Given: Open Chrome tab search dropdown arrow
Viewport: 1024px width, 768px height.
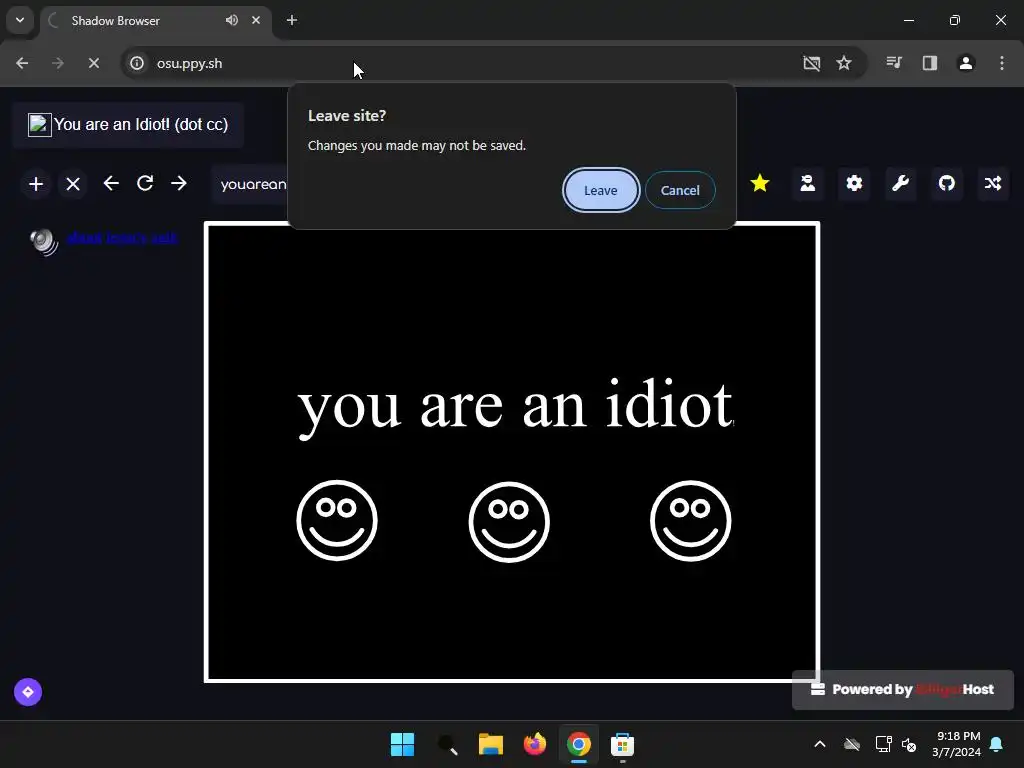Looking at the screenshot, I should point(20,20).
